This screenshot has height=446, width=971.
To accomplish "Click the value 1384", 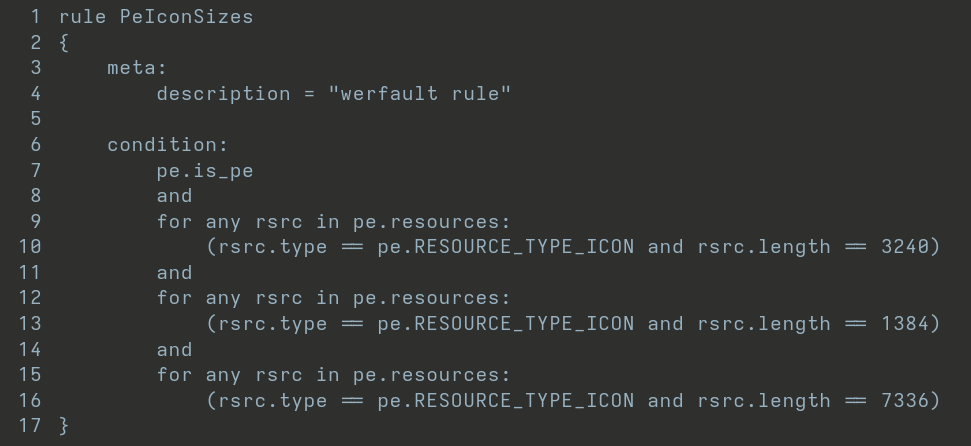I will click(x=905, y=324).
